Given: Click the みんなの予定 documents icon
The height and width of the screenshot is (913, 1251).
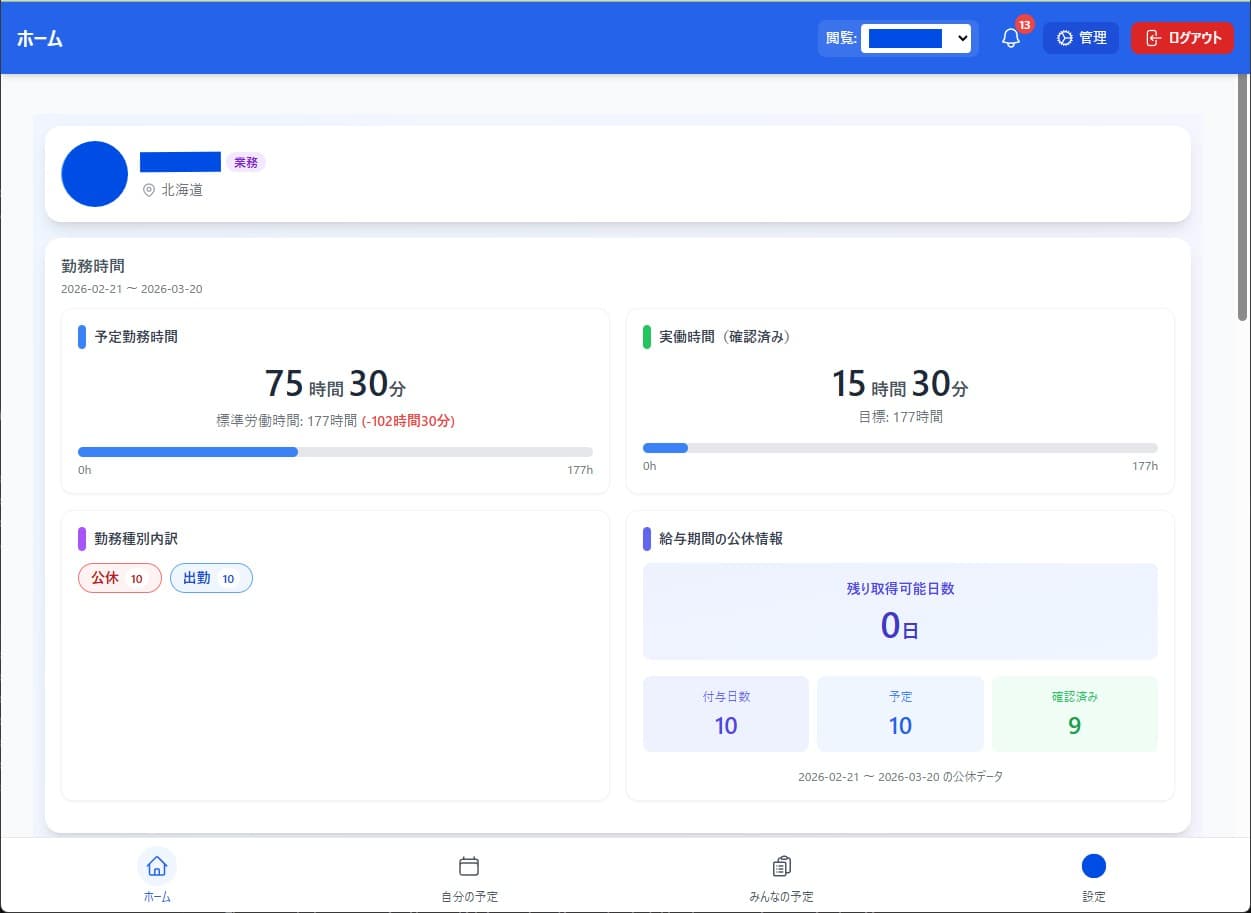Looking at the screenshot, I should pos(782,866).
